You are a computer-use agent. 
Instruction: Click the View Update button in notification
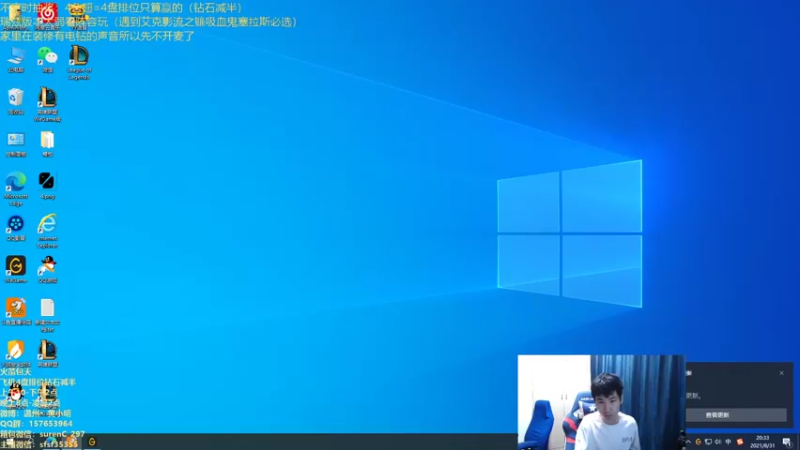tap(735, 415)
